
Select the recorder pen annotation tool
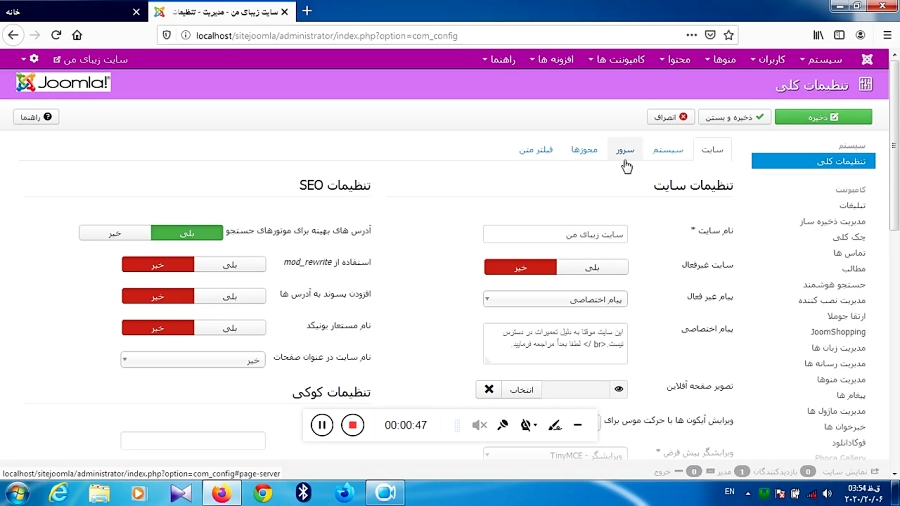[x=554, y=425]
